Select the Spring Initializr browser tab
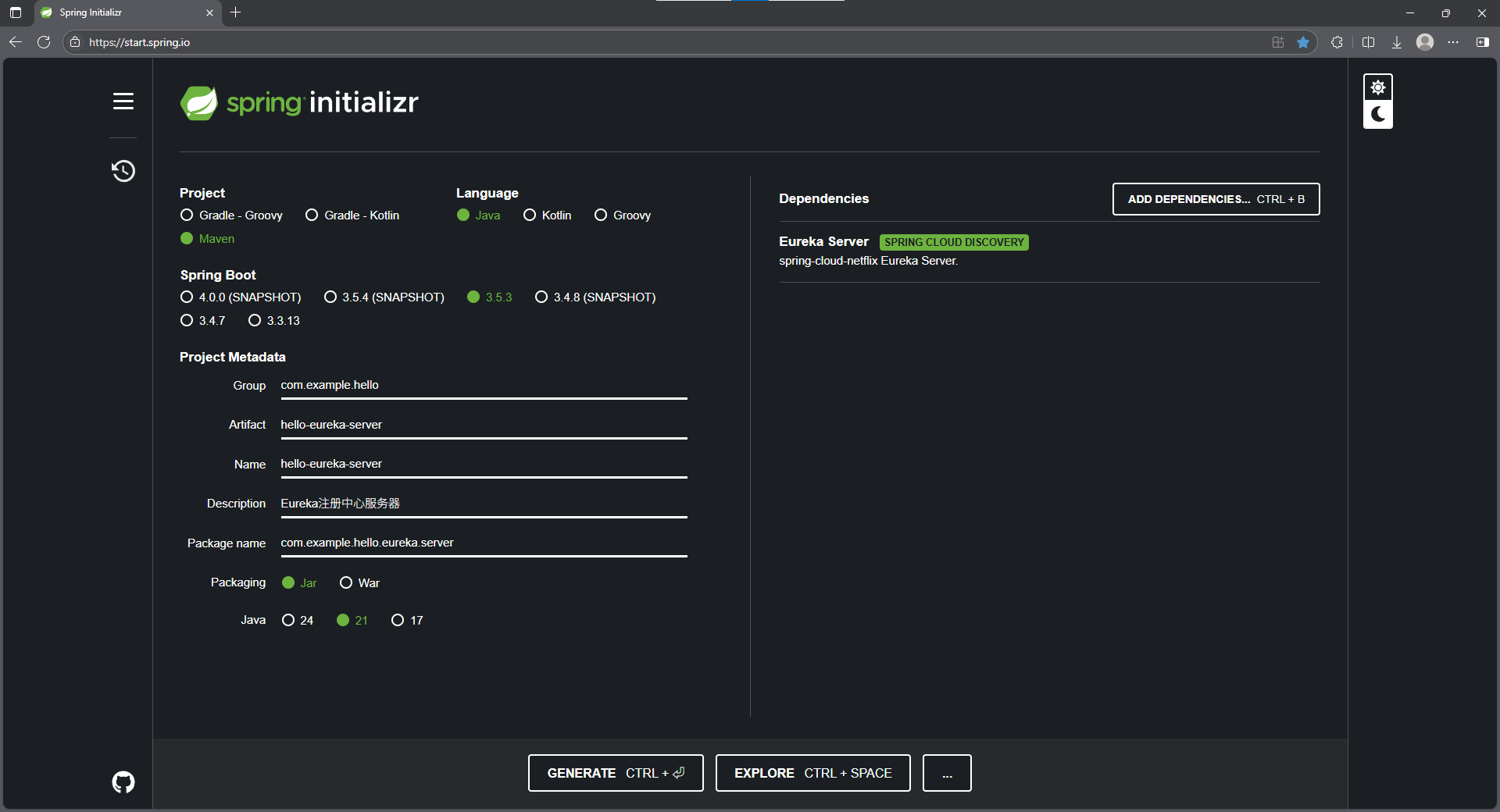Viewport: 1500px width, 812px height. [x=127, y=12]
